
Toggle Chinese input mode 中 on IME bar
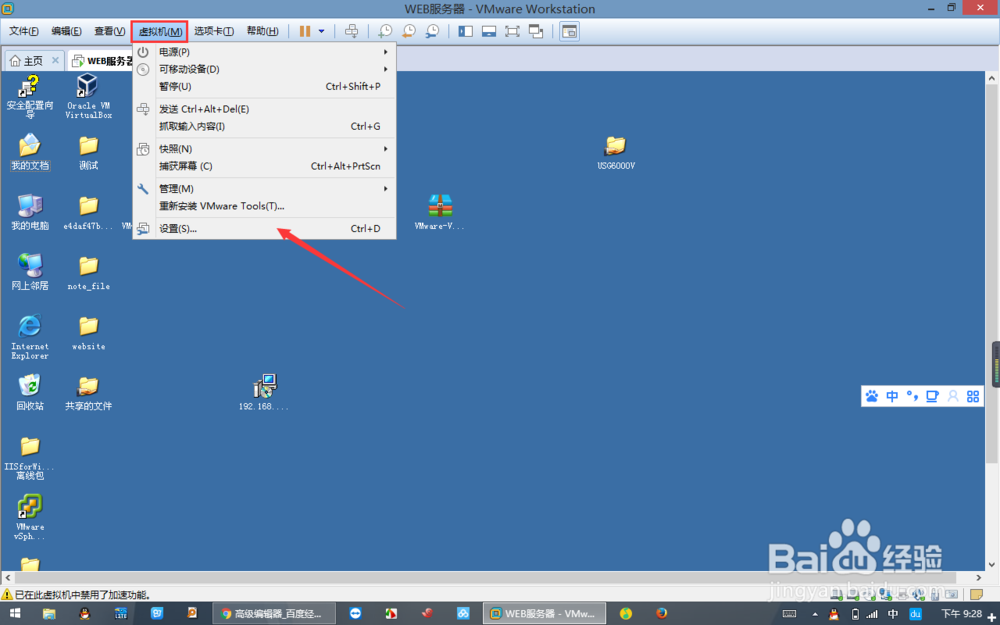892,396
